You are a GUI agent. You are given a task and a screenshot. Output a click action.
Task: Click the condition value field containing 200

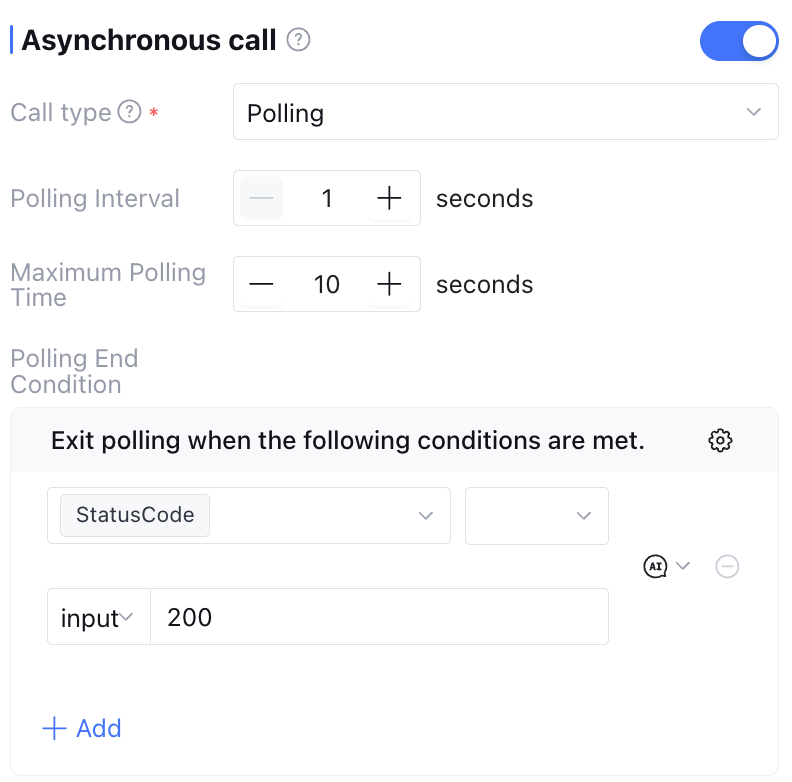pyautogui.click(x=378, y=617)
